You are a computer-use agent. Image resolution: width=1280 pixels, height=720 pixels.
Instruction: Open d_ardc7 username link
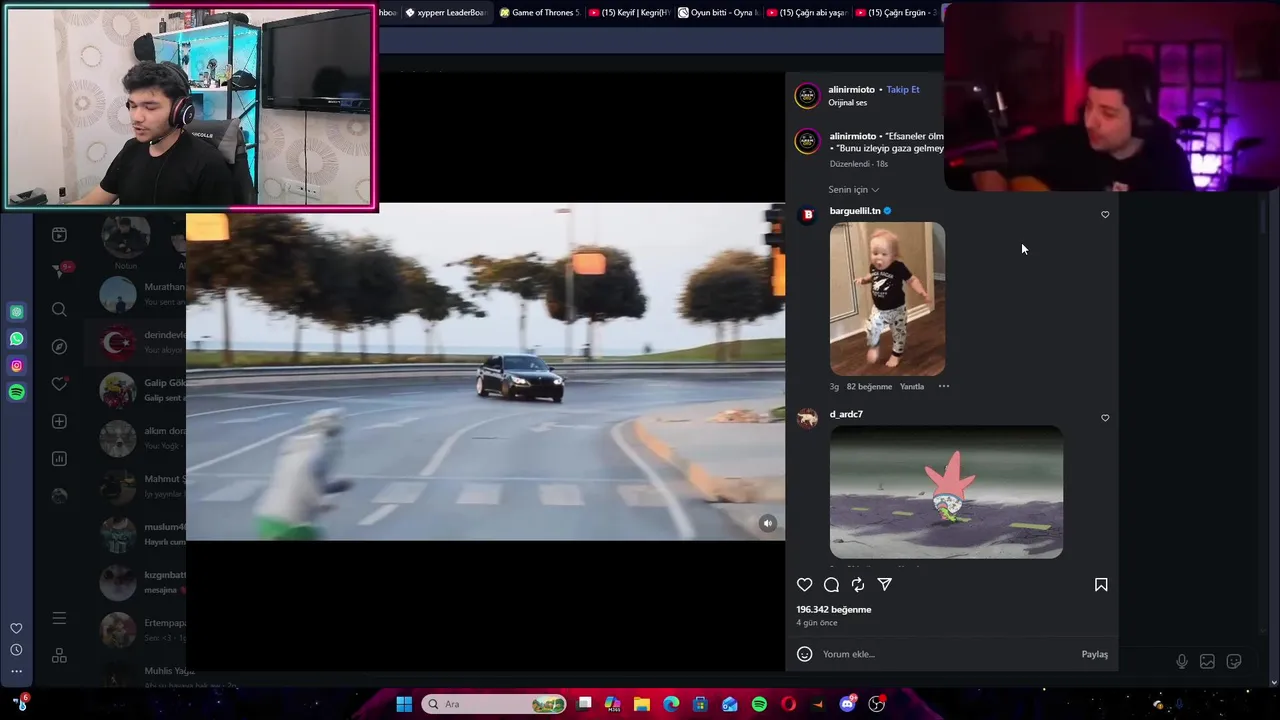[846, 414]
